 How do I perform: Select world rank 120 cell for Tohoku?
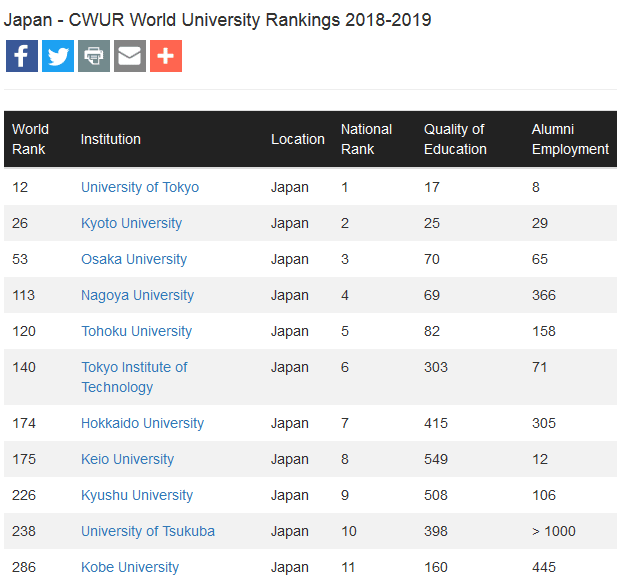pyautogui.click(x=24, y=331)
